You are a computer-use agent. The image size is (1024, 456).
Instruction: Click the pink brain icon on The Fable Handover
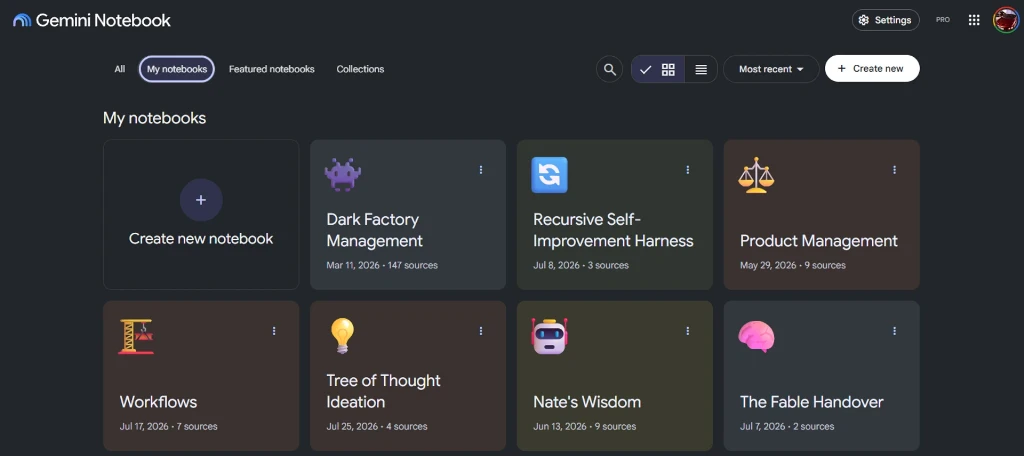(756, 336)
